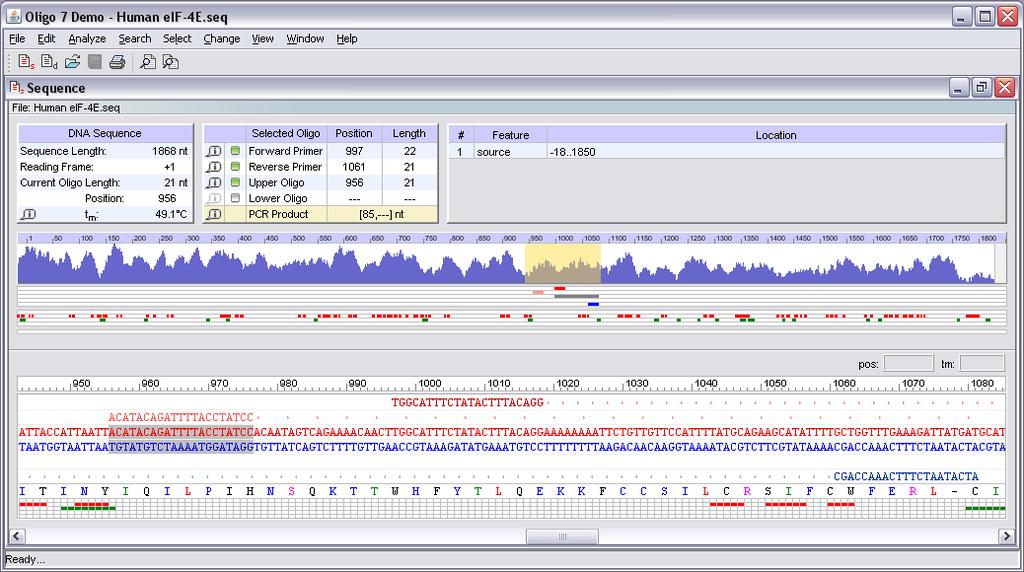The height and width of the screenshot is (572, 1024).
Task: Click the first magnifier search icon
Action: click(x=148, y=62)
